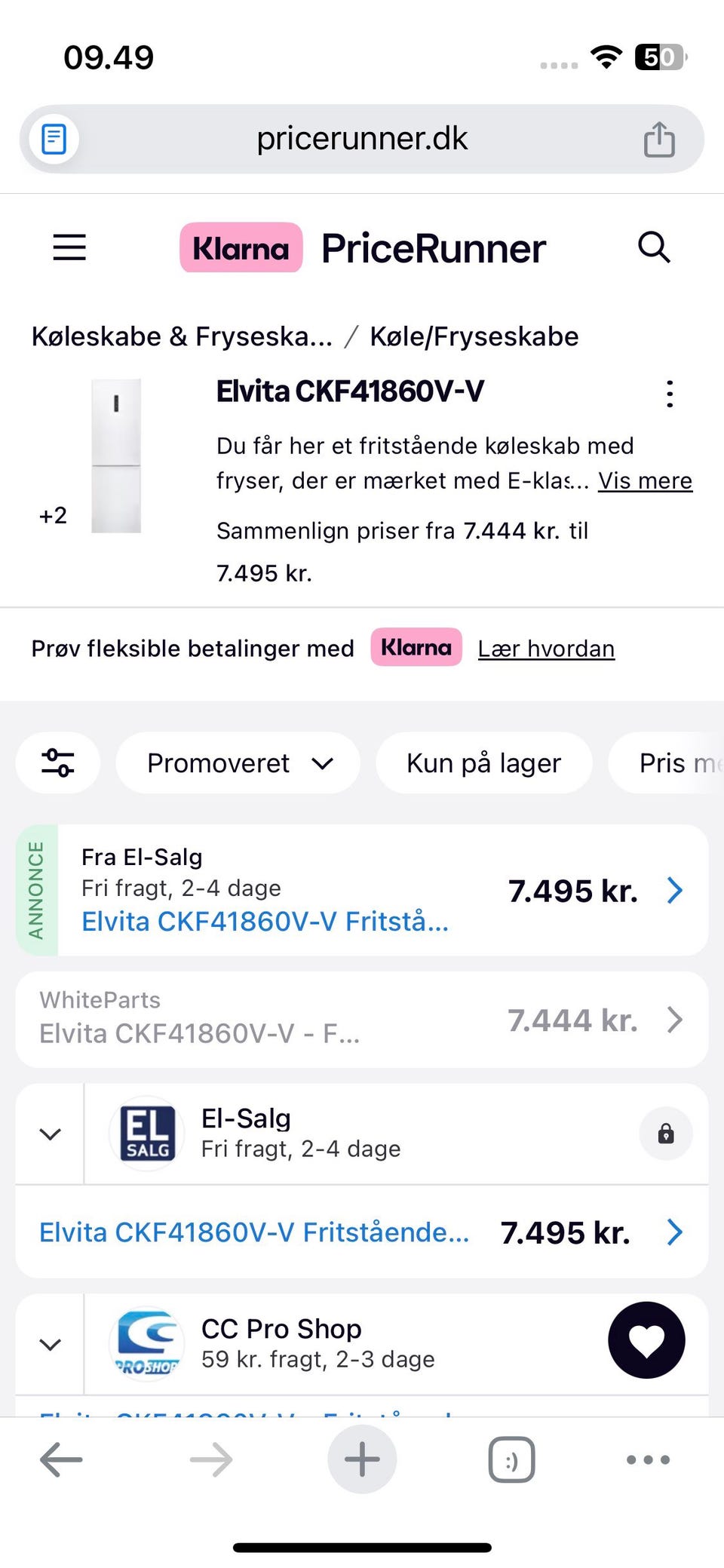The image size is (724, 1568).
Task: Expand the CC Pro Shop details chevron
Action: click(50, 1344)
